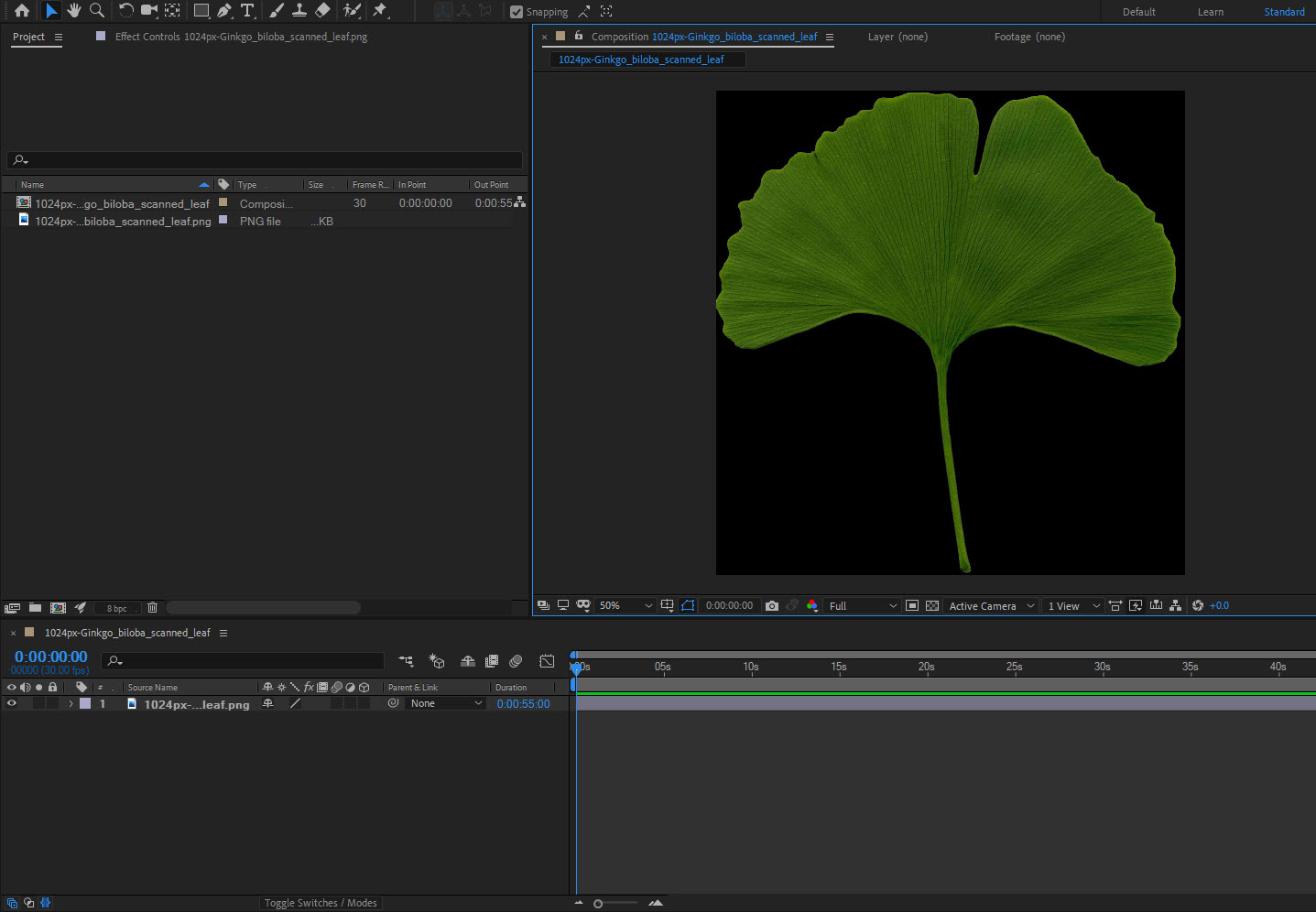Open the Full resolution dropdown
This screenshot has width=1316, height=912.
(862, 606)
